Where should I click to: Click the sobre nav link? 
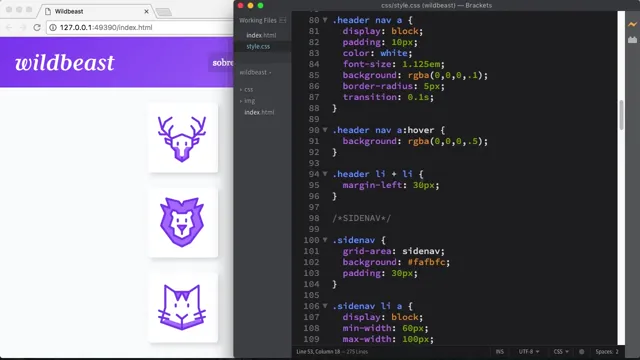(222, 62)
